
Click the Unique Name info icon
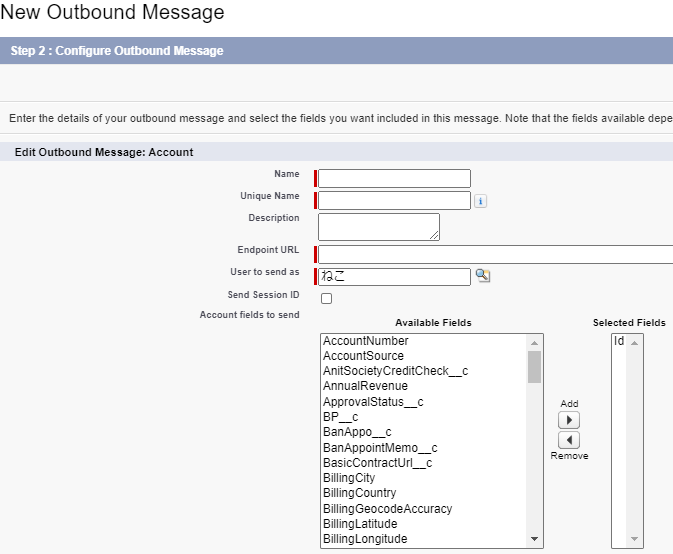(x=480, y=201)
